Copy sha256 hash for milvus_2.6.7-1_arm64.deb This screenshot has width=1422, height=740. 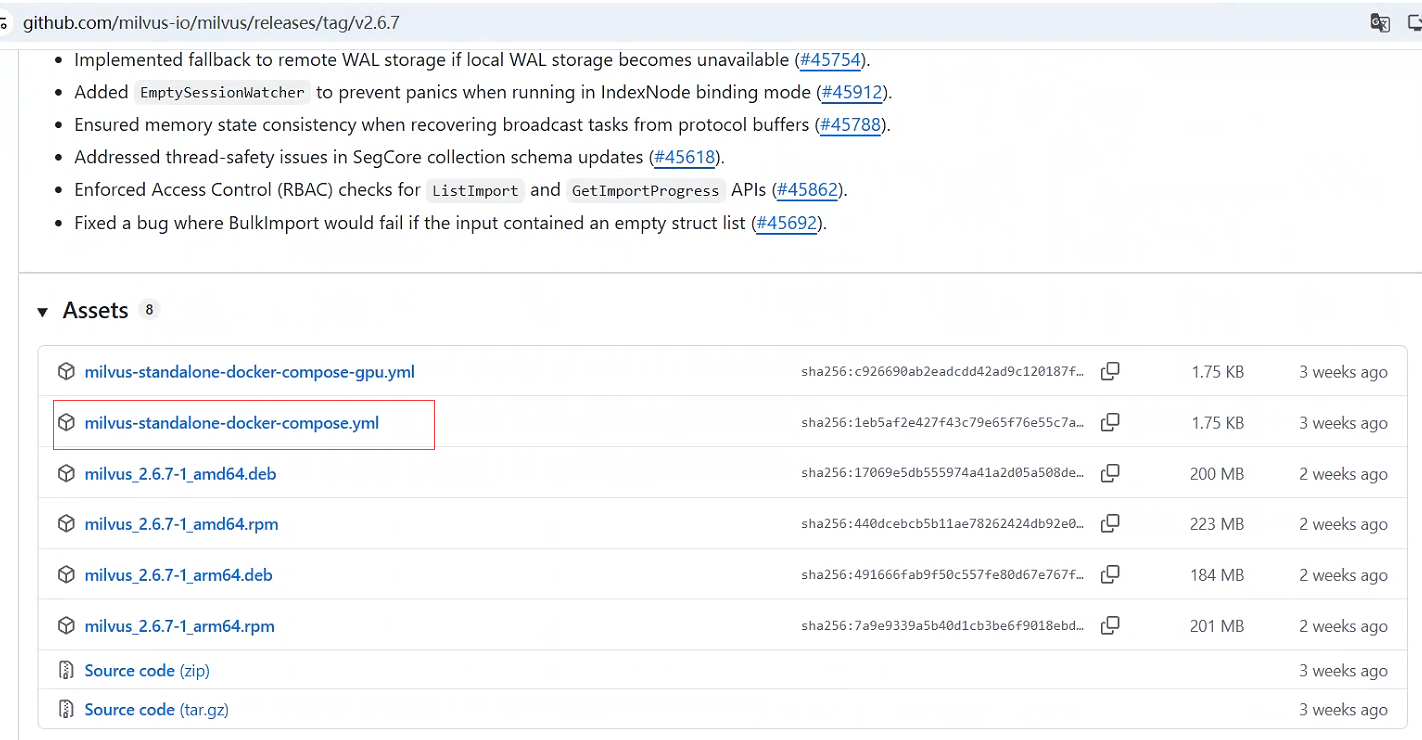[x=1110, y=575]
